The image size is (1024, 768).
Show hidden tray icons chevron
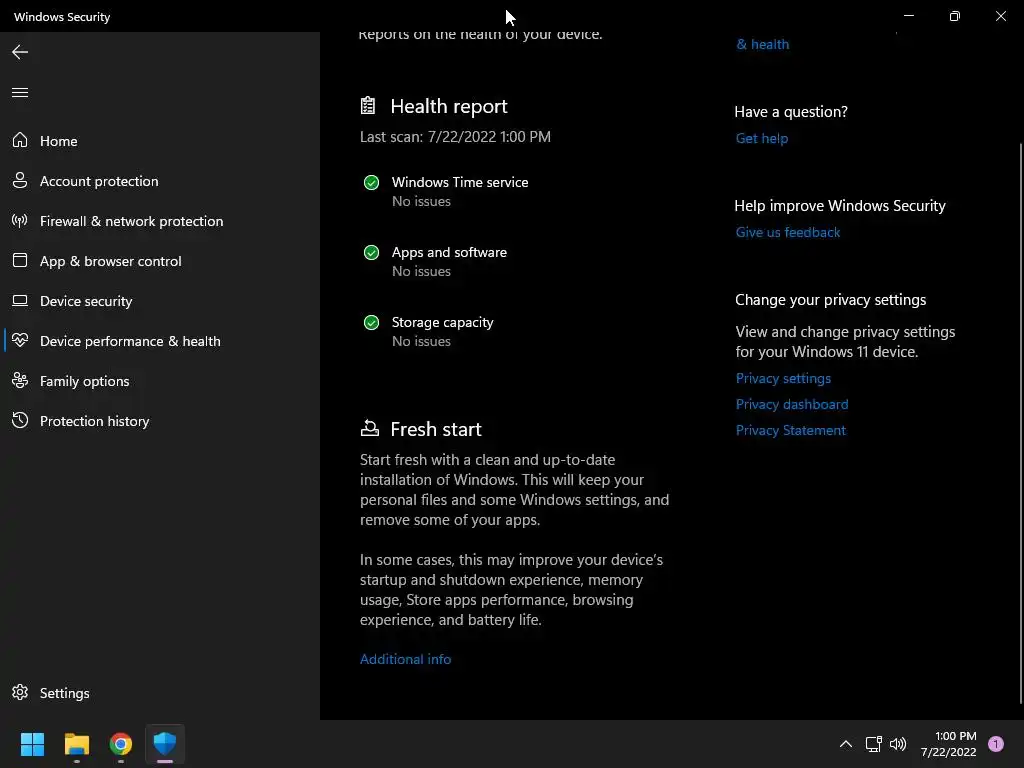pos(845,743)
